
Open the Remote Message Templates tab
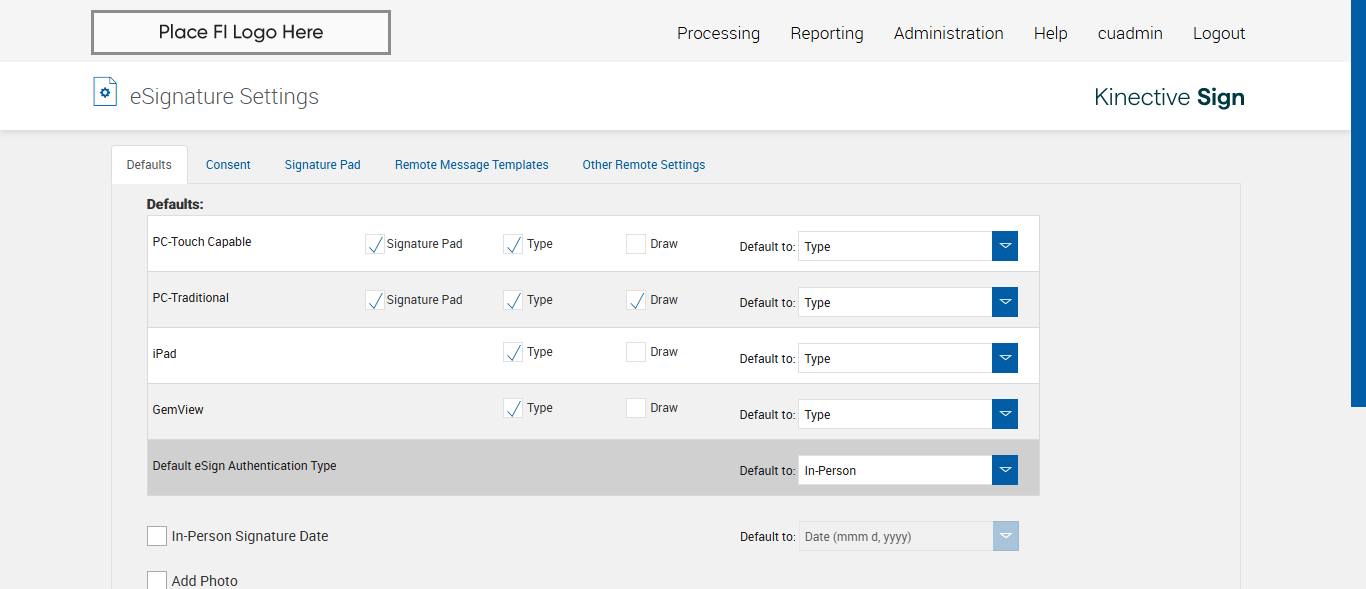pyautogui.click(x=471, y=165)
